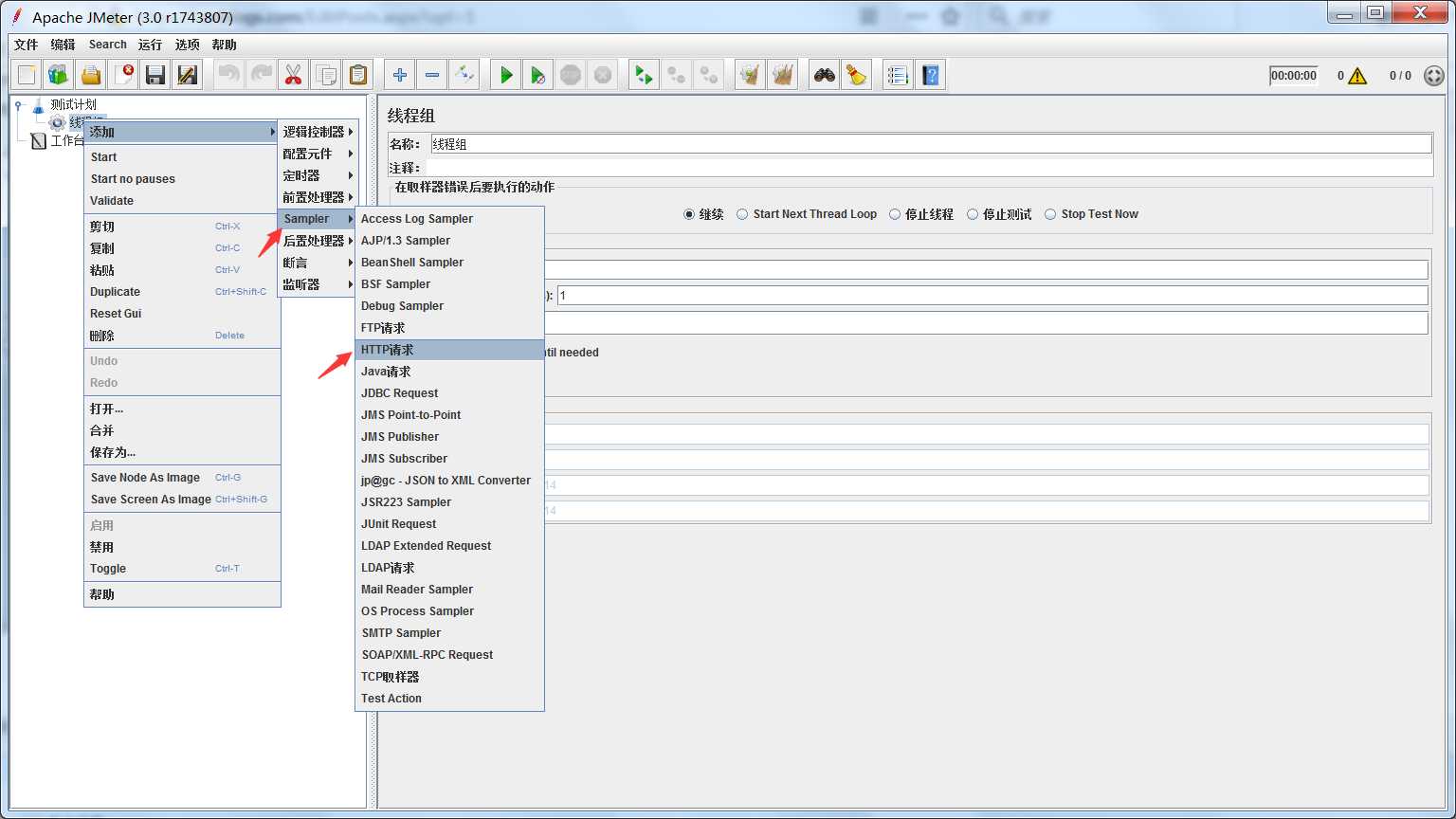This screenshot has height=819, width=1456.
Task: Open the Templates toolbar icon
Action: (x=59, y=75)
